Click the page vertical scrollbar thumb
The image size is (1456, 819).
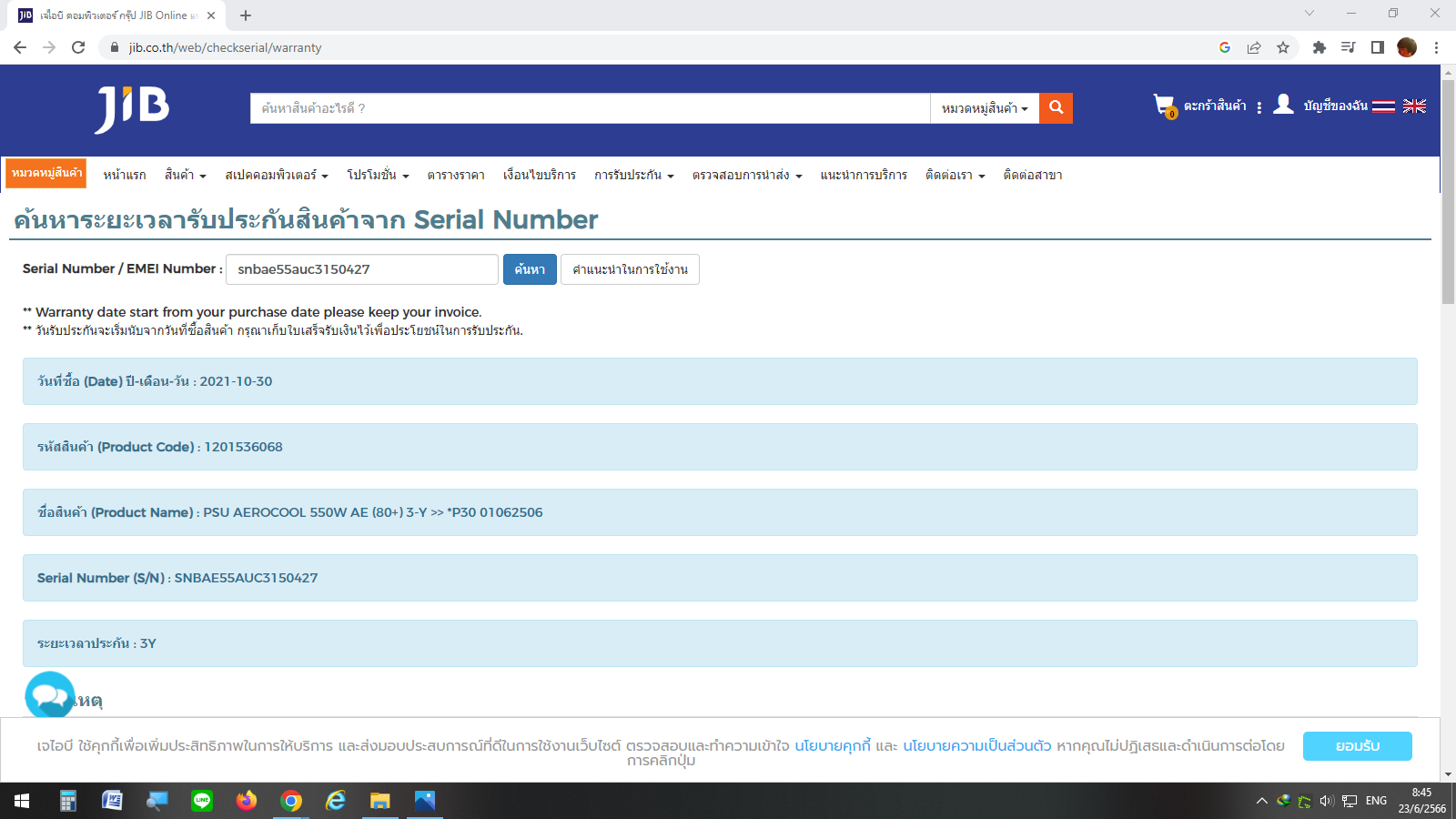point(1448,191)
